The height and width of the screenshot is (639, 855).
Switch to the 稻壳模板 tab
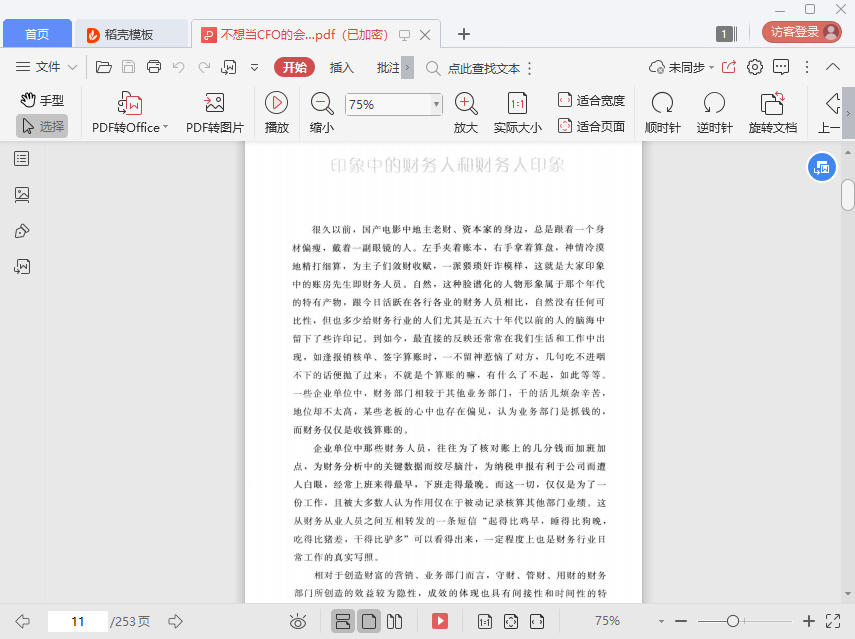coord(129,34)
